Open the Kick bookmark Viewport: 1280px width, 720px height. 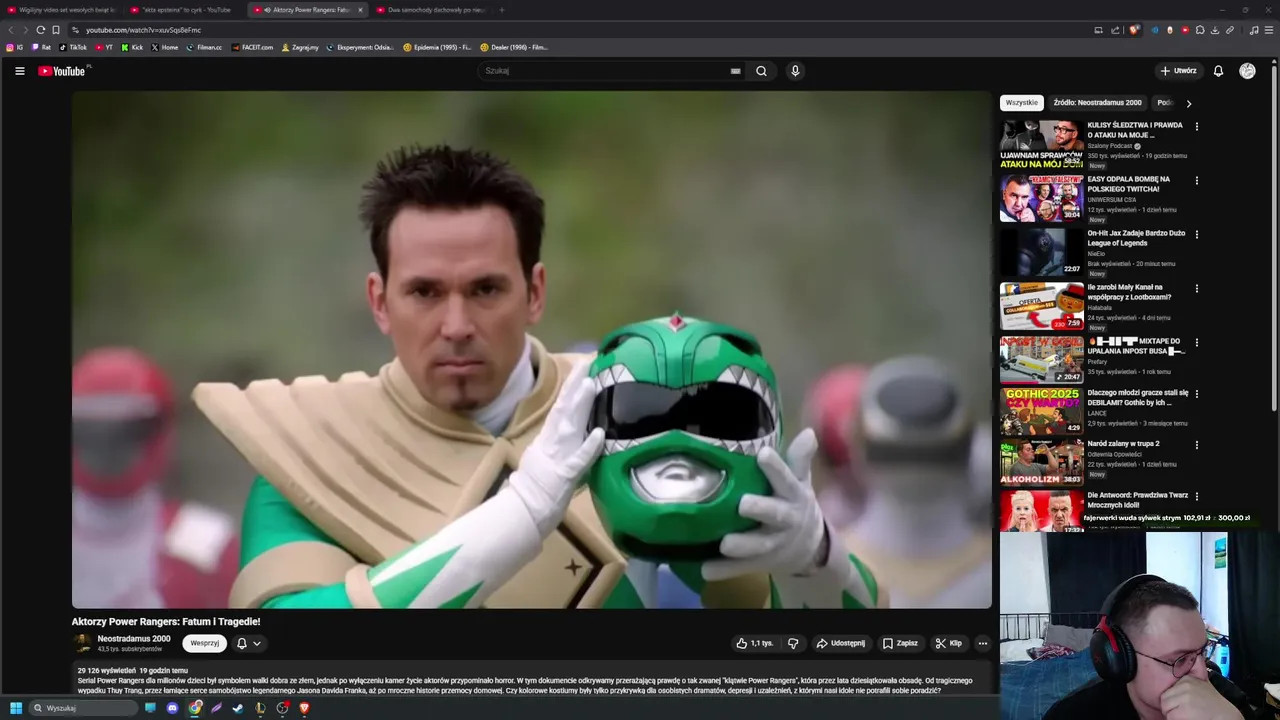pos(132,47)
